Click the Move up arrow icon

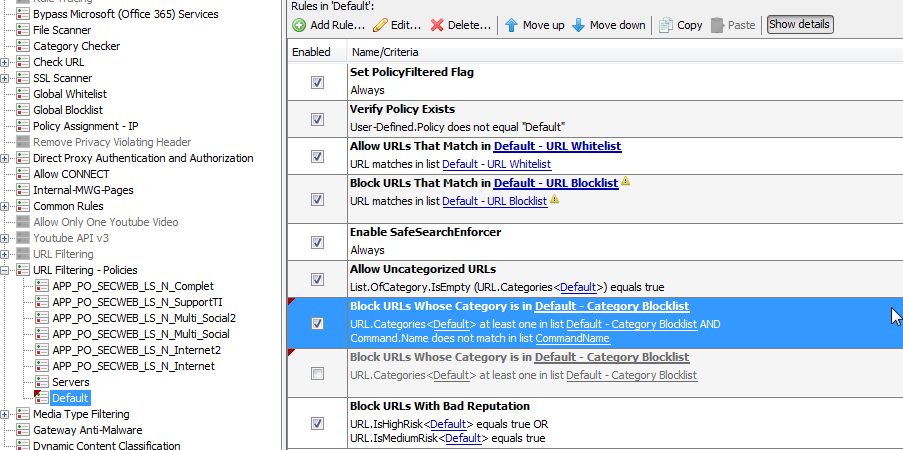pyautogui.click(x=511, y=25)
